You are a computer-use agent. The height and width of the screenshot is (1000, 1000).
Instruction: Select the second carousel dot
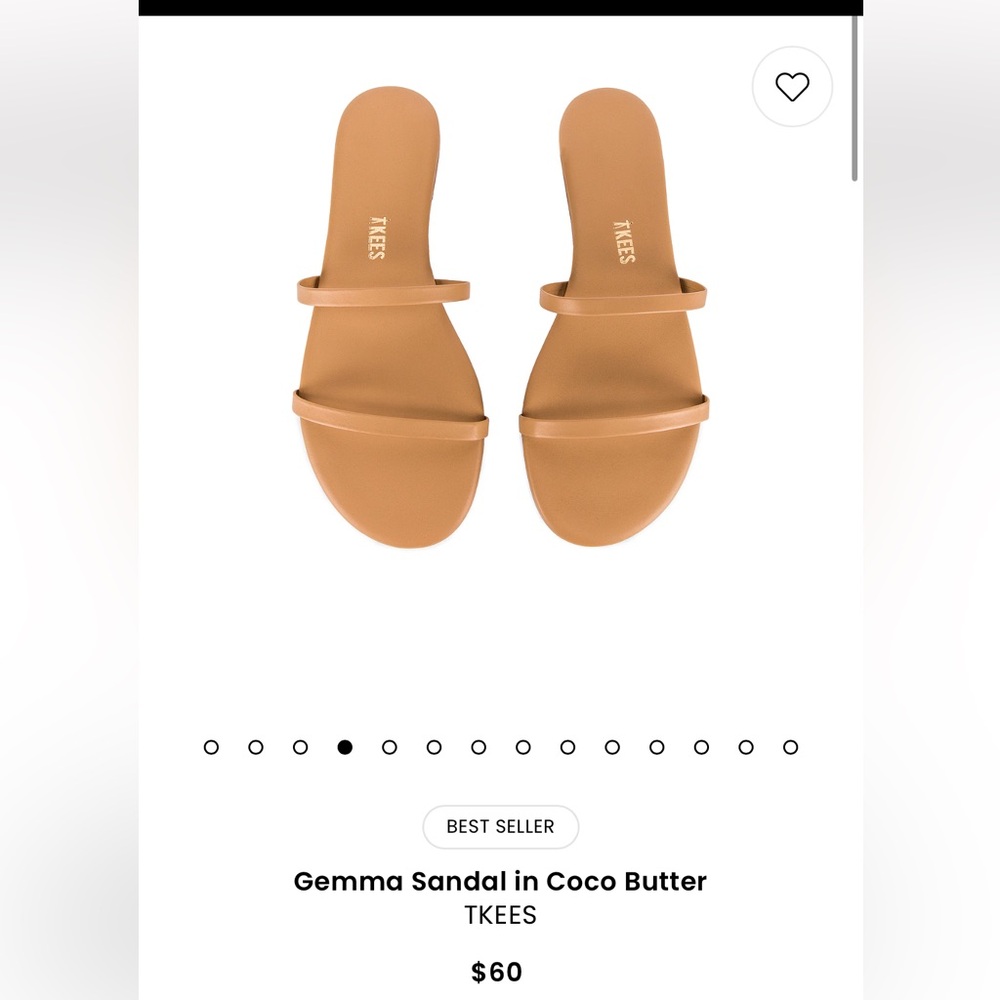click(x=255, y=747)
